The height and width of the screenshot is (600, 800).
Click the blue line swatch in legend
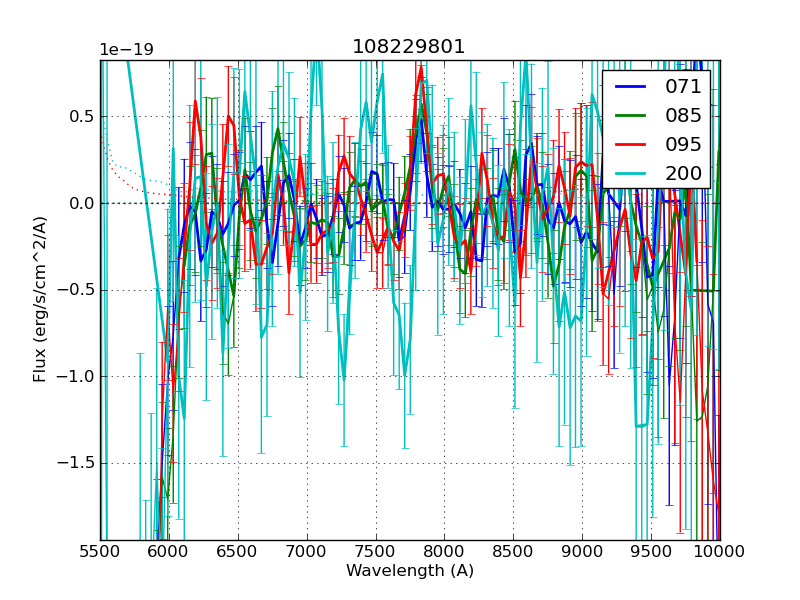tap(630, 87)
